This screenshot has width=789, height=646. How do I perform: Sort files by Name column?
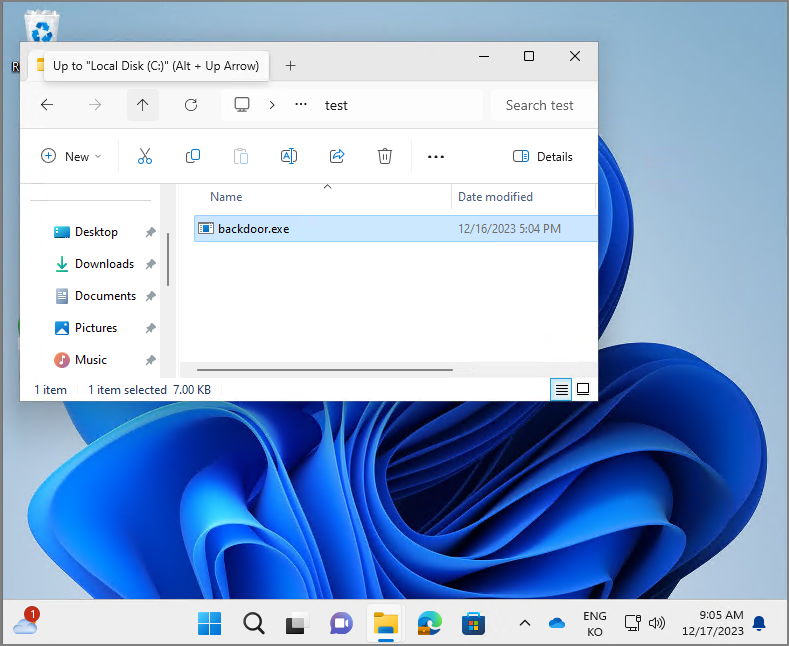pyautogui.click(x=226, y=197)
